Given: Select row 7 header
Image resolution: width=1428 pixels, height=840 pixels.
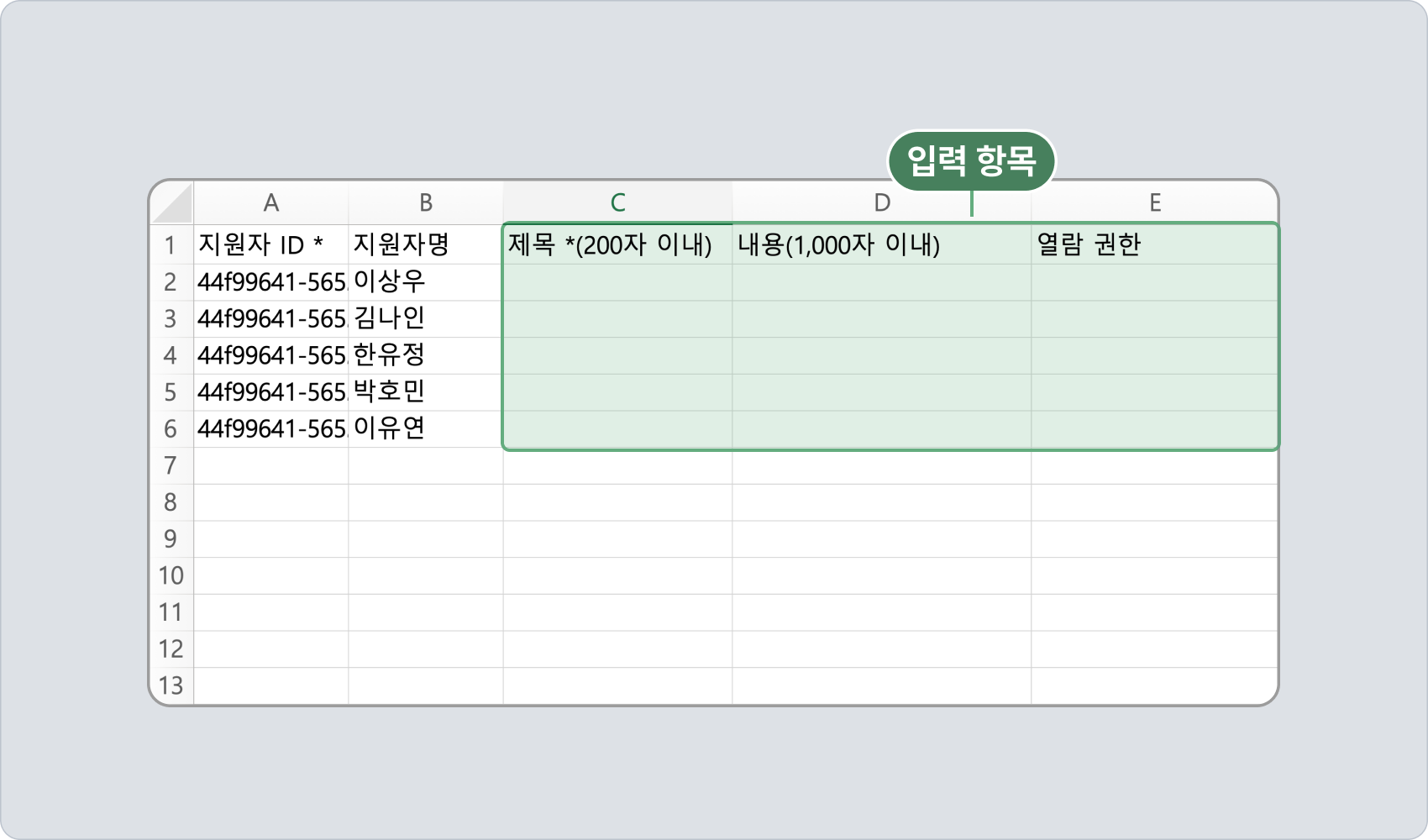Looking at the screenshot, I should (171, 465).
